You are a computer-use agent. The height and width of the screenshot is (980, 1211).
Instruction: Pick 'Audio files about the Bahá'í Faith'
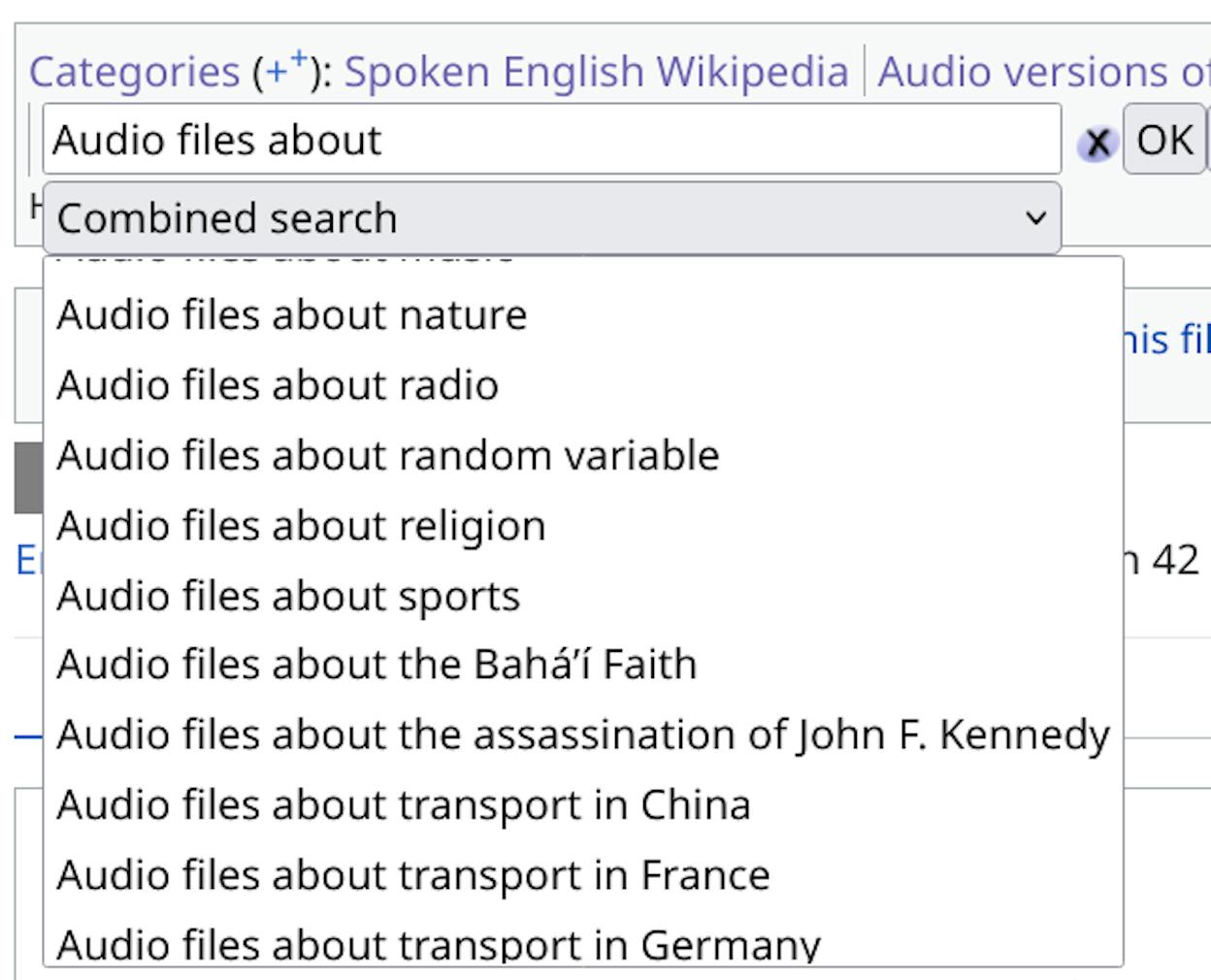(583, 665)
